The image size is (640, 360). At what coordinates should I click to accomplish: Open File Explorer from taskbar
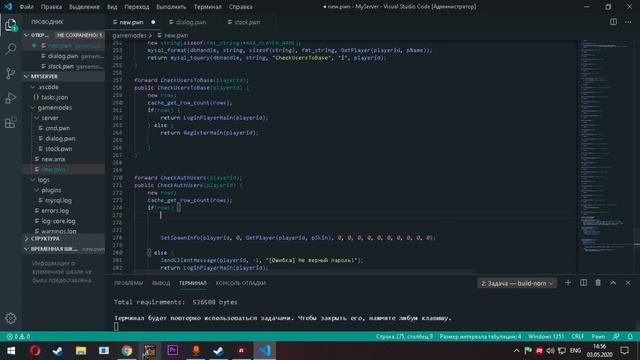tap(81, 351)
